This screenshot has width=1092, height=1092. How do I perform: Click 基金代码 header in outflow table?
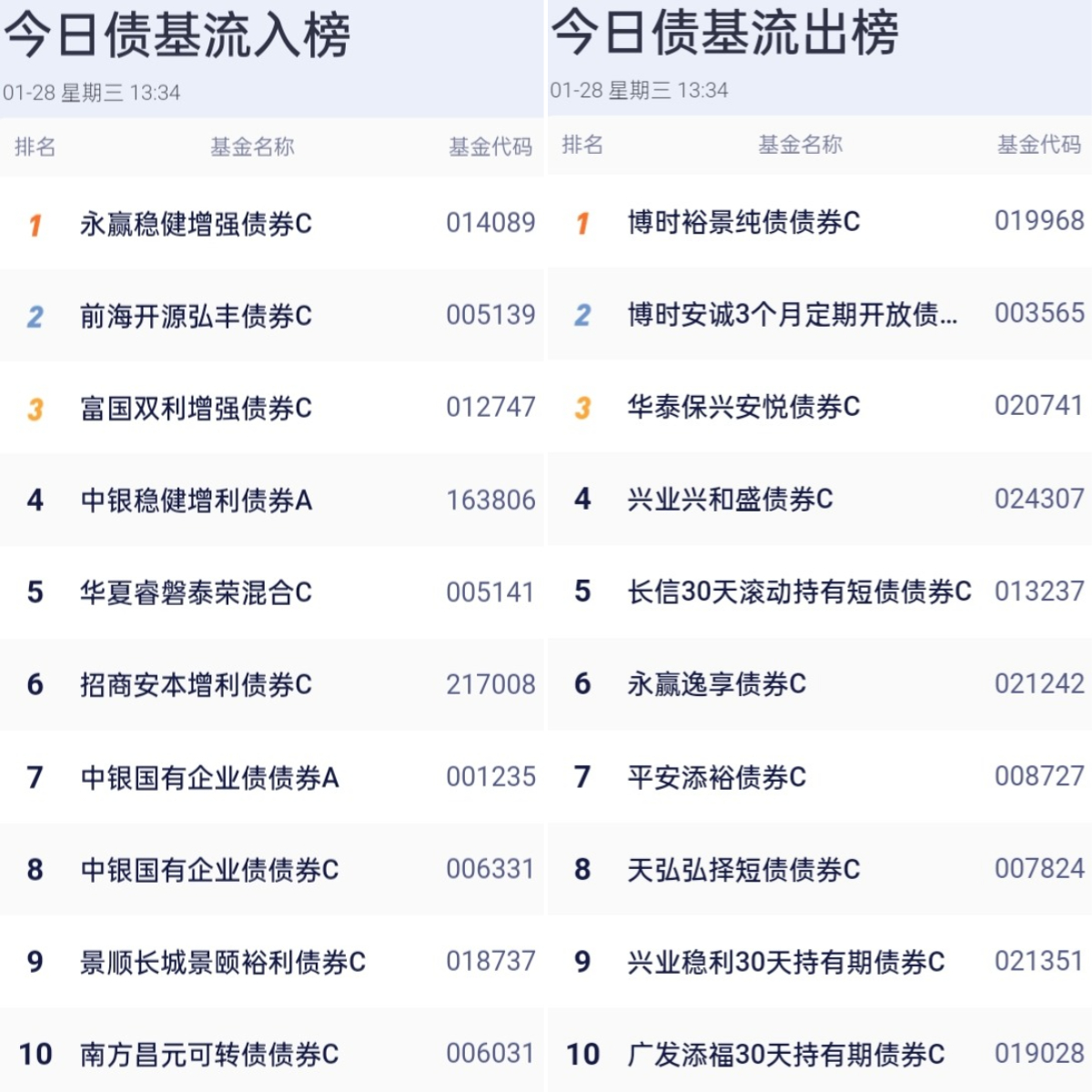1039,145
